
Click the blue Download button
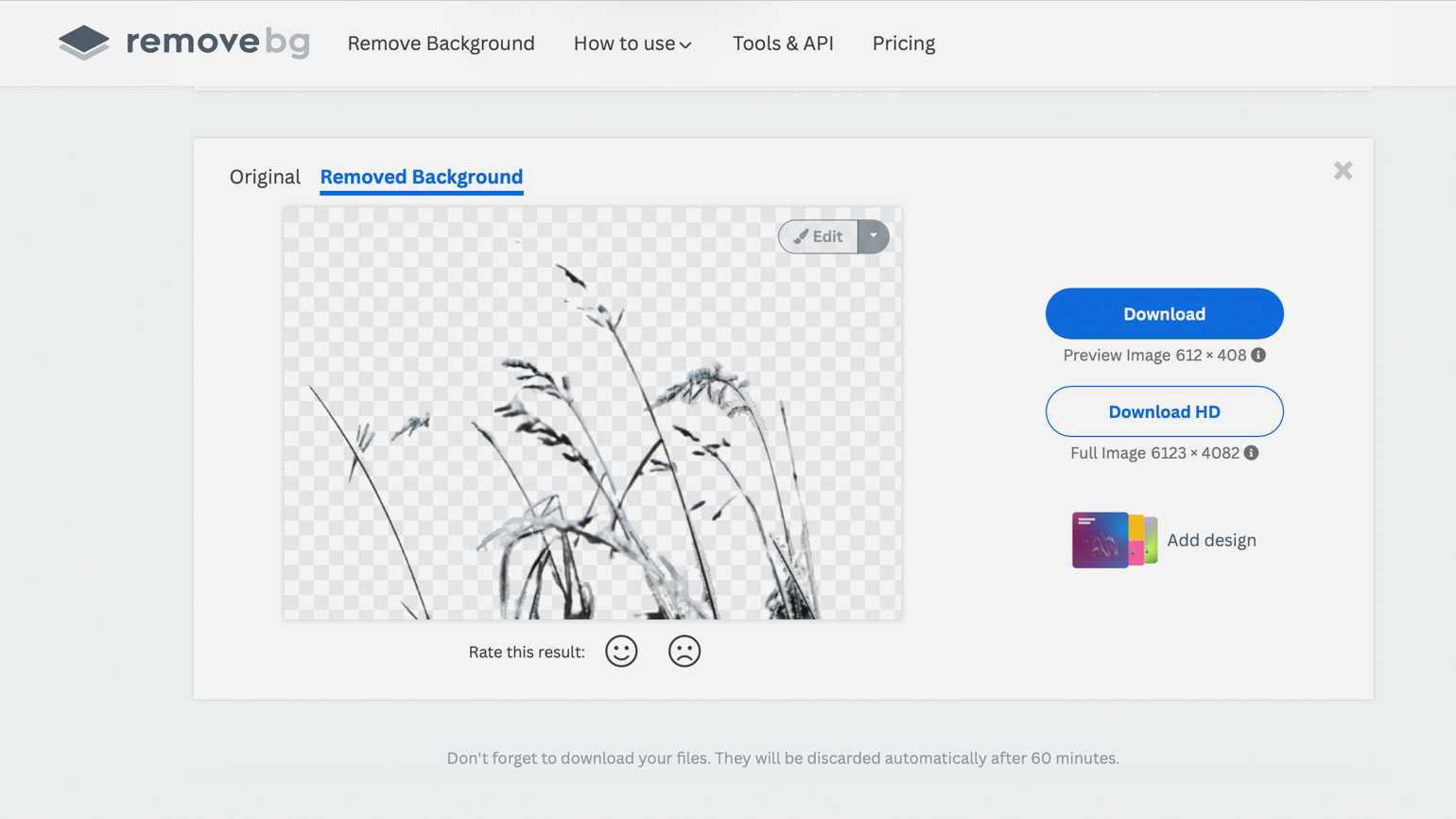pos(1164,314)
